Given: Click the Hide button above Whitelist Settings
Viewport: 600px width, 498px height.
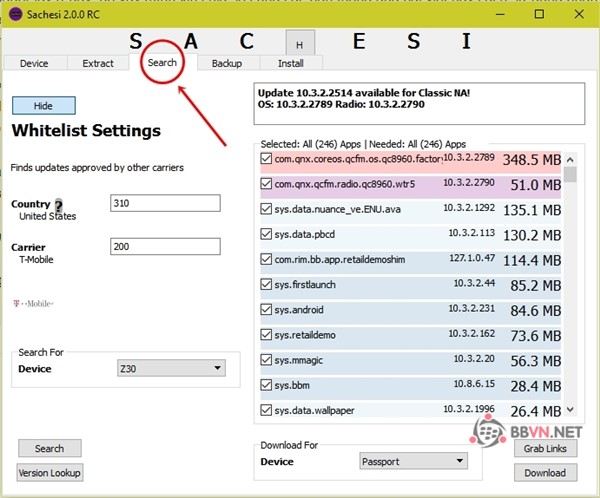Looking at the screenshot, I should 43,106.
